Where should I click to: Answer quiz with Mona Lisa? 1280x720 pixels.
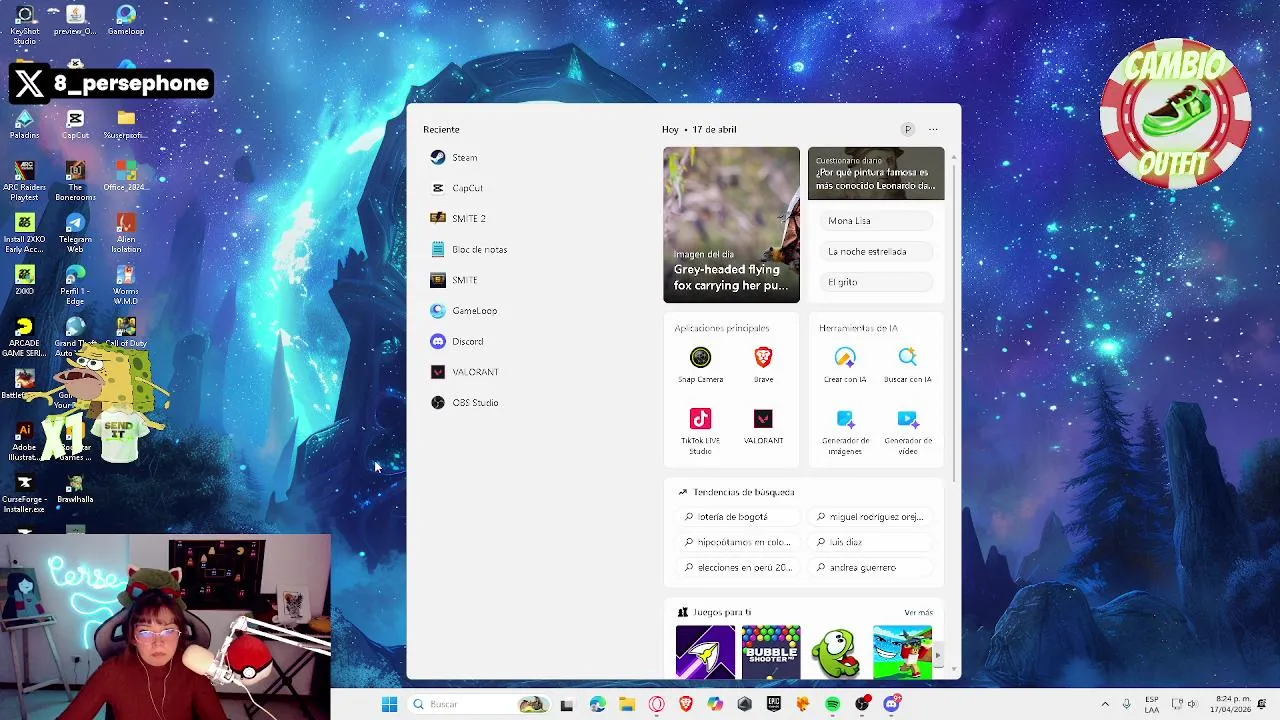click(876, 221)
